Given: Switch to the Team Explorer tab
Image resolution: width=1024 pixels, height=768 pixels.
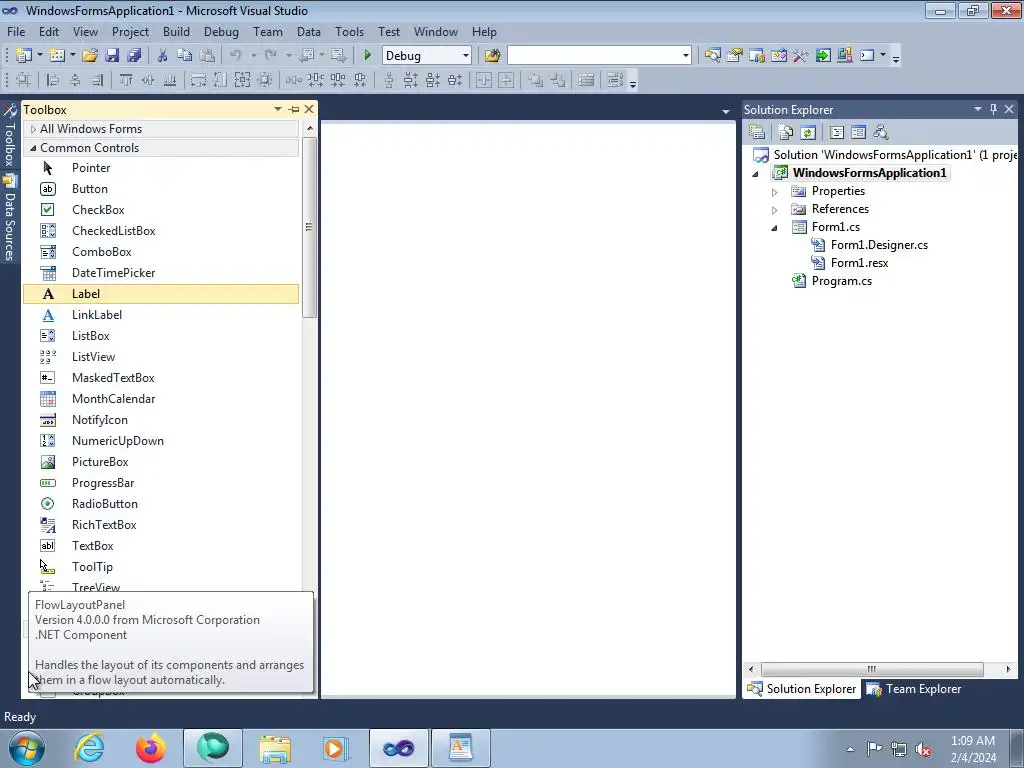Looking at the screenshot, I should click(914, 689).
